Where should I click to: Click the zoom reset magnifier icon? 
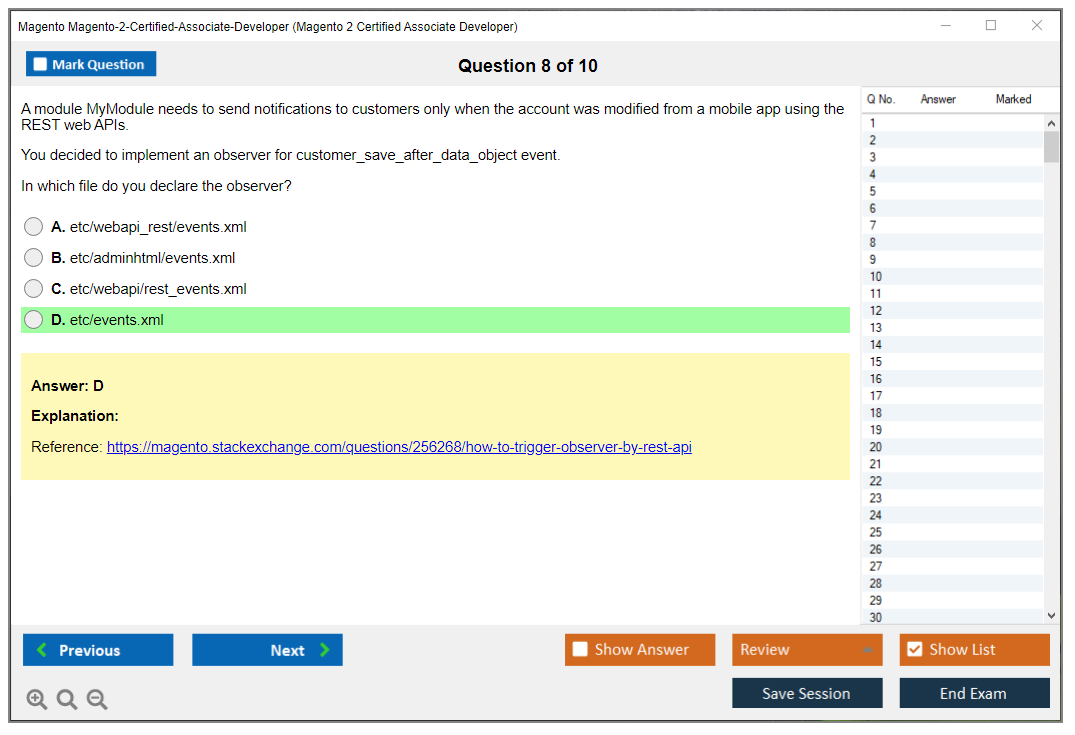[67, 700]
